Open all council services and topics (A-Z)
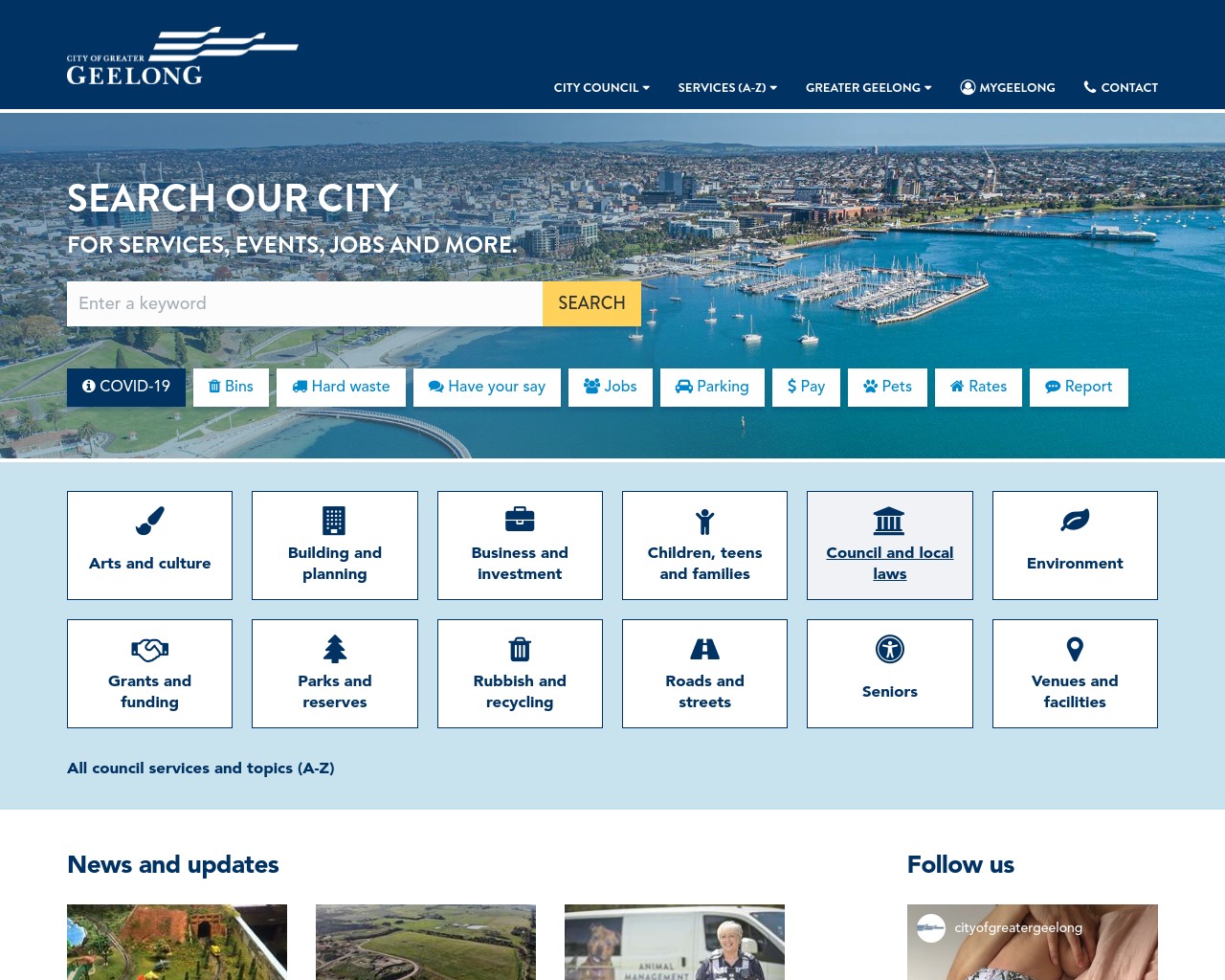Viewport: 1225px width, 980px height. click(200, 768)
